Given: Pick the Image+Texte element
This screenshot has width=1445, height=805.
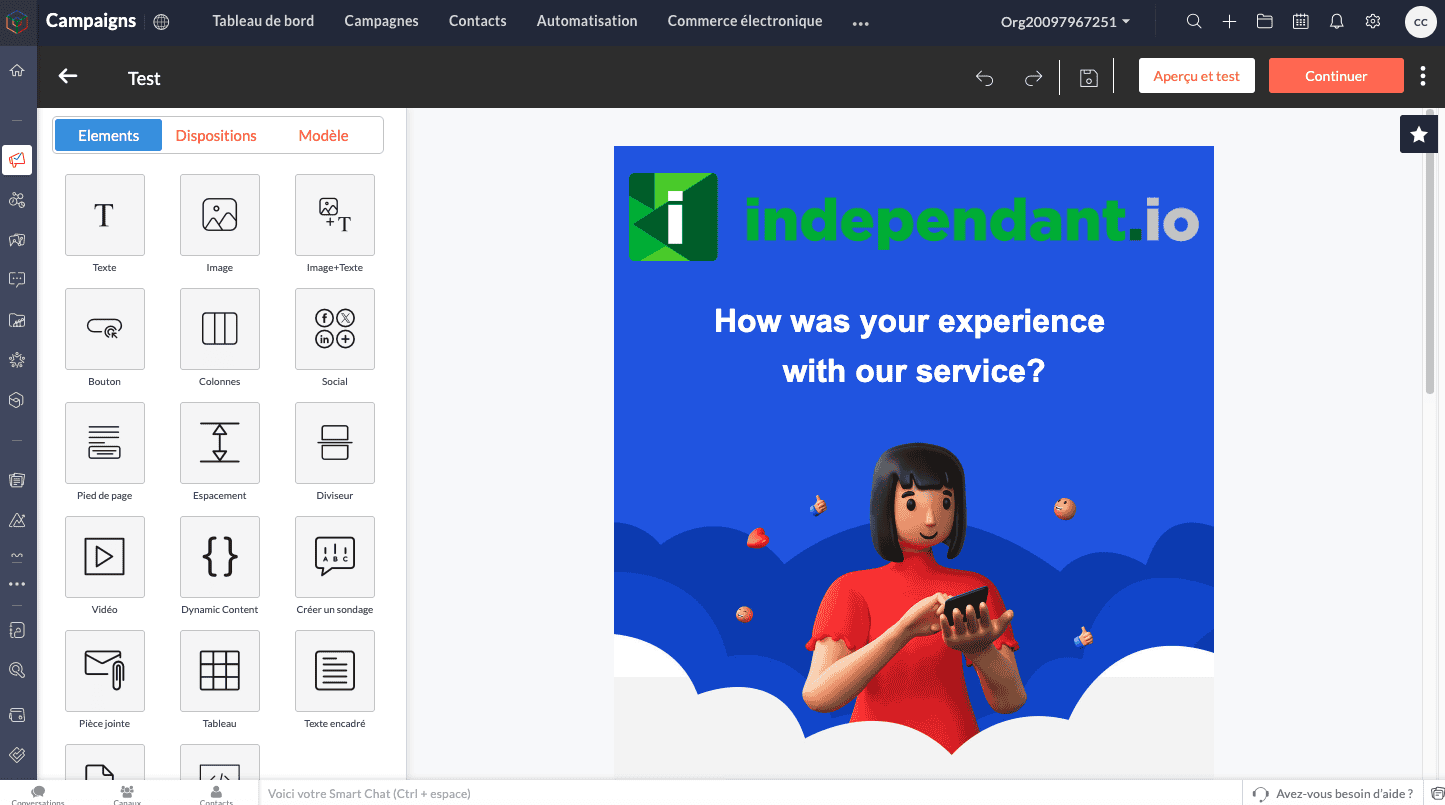Looking at the screenshot, I should pyautogui.click(x=335, y=215).
